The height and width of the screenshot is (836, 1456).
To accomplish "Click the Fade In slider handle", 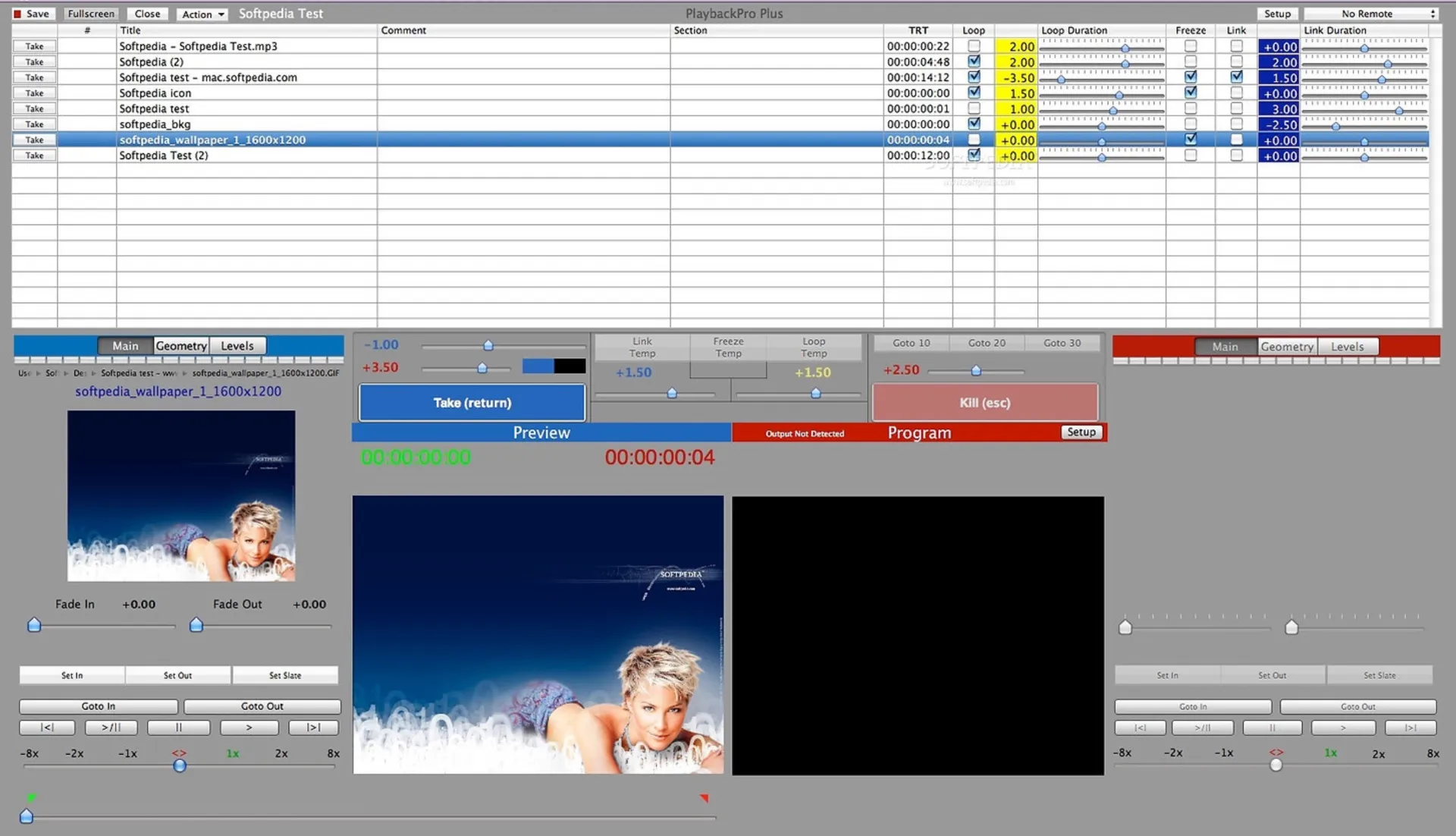I will click(34, 625).
